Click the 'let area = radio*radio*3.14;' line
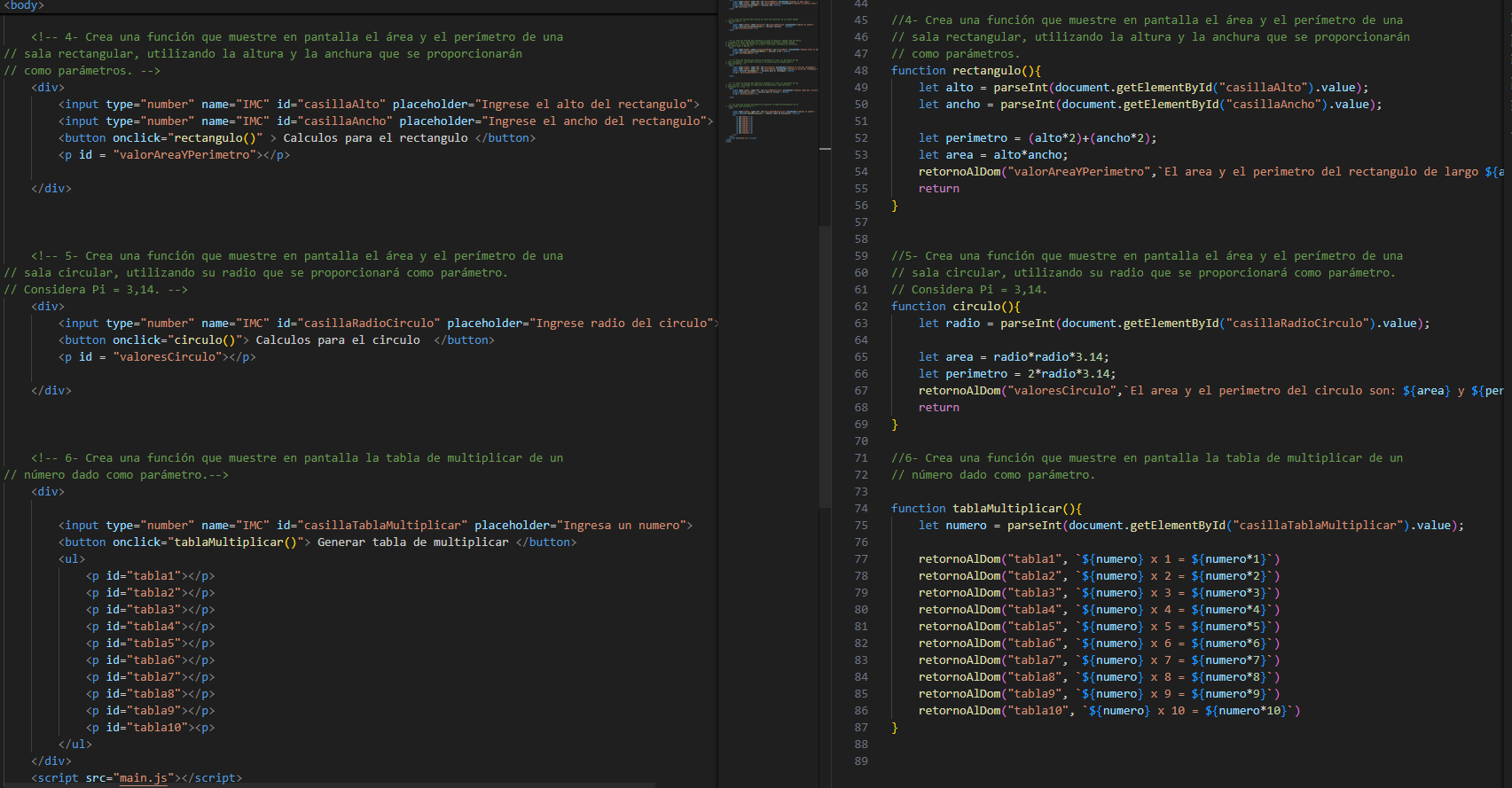1512x788 pixels. click(1014, 357)
